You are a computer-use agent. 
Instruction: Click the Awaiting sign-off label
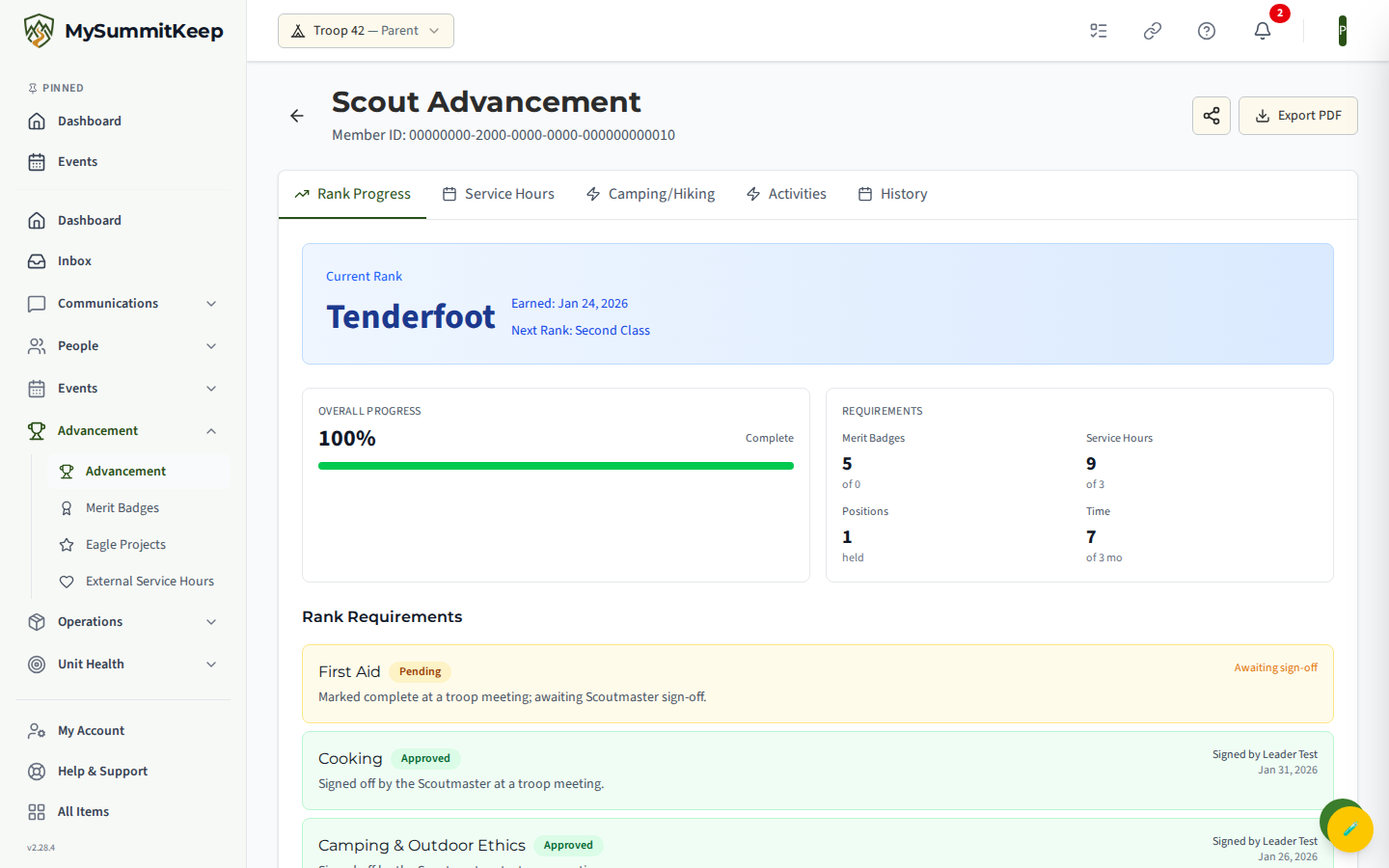(x=1275, y=667)
